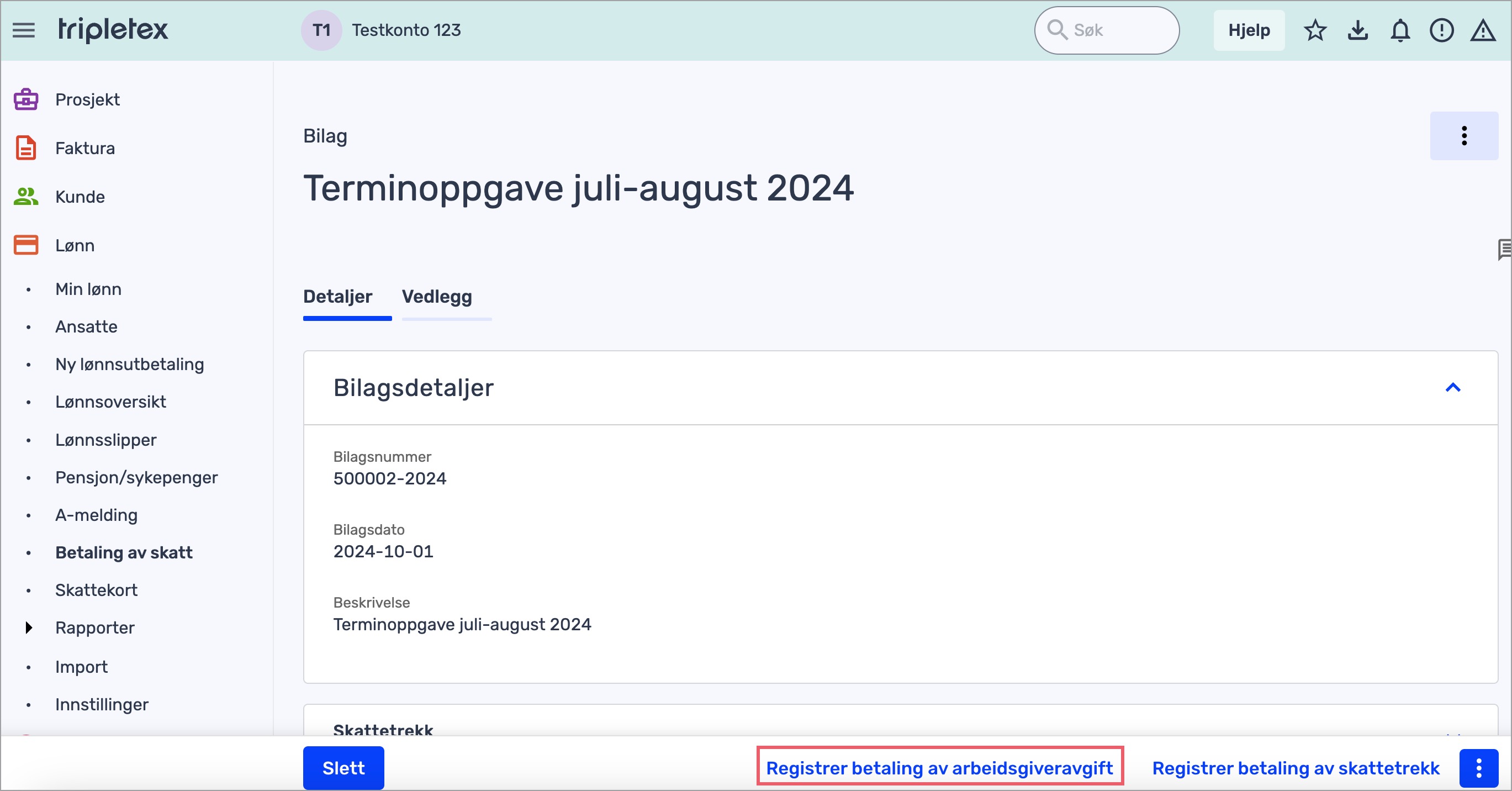This screenshot has width=1512, height=791.
Task: Open Faktura document icon in sidebar
Action: point(26,148)
